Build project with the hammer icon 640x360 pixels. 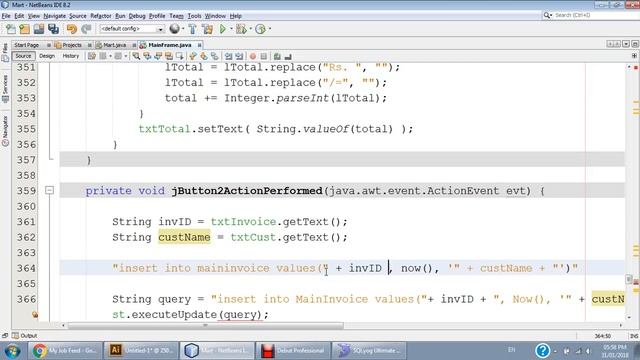click(x=192, y=29)
